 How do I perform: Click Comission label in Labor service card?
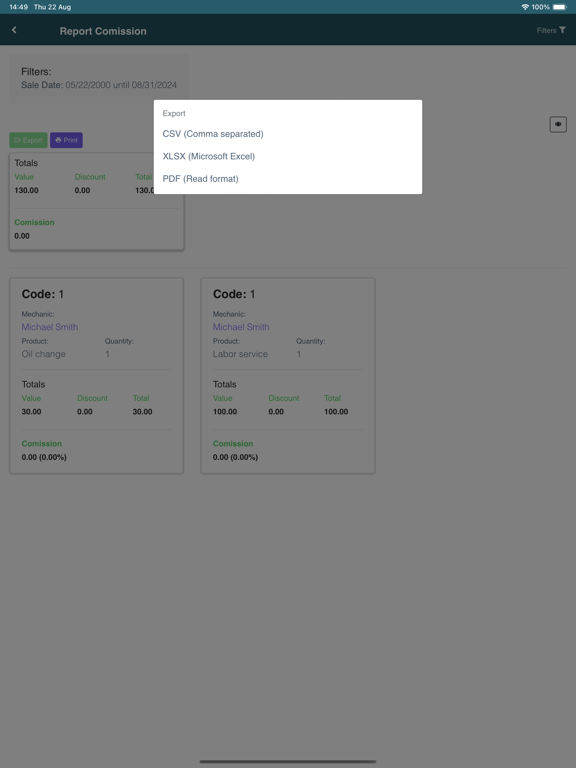click(233, 443)
